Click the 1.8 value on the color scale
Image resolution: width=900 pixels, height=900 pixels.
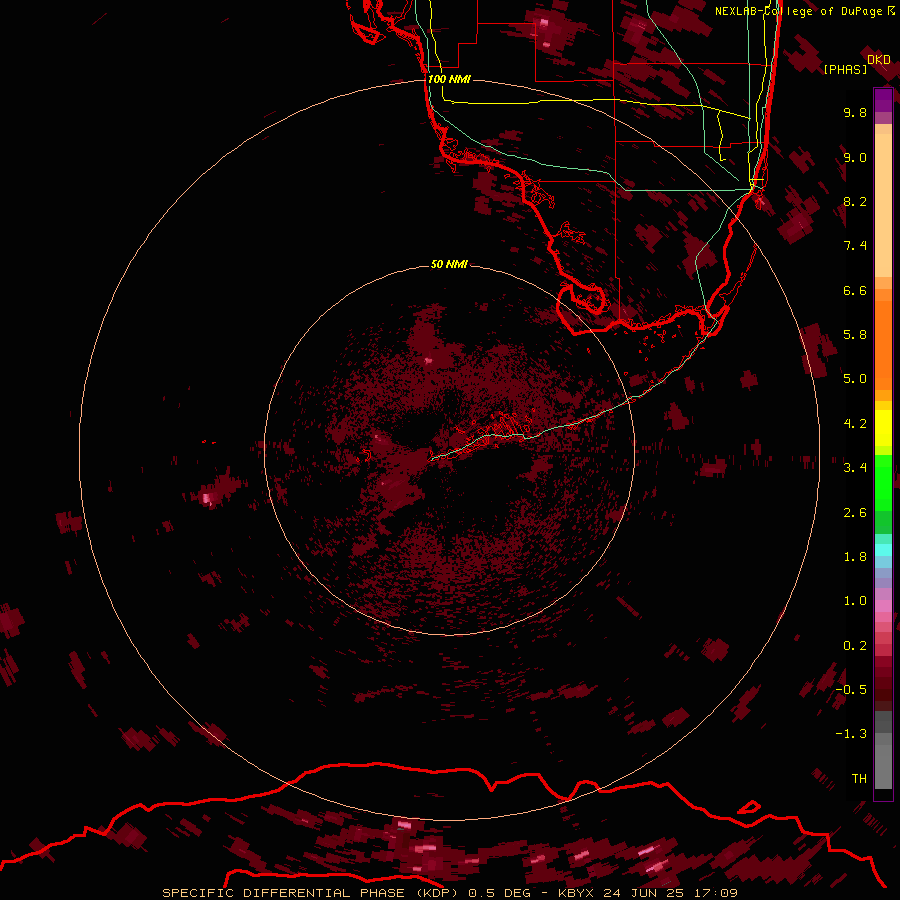[855, 557]
